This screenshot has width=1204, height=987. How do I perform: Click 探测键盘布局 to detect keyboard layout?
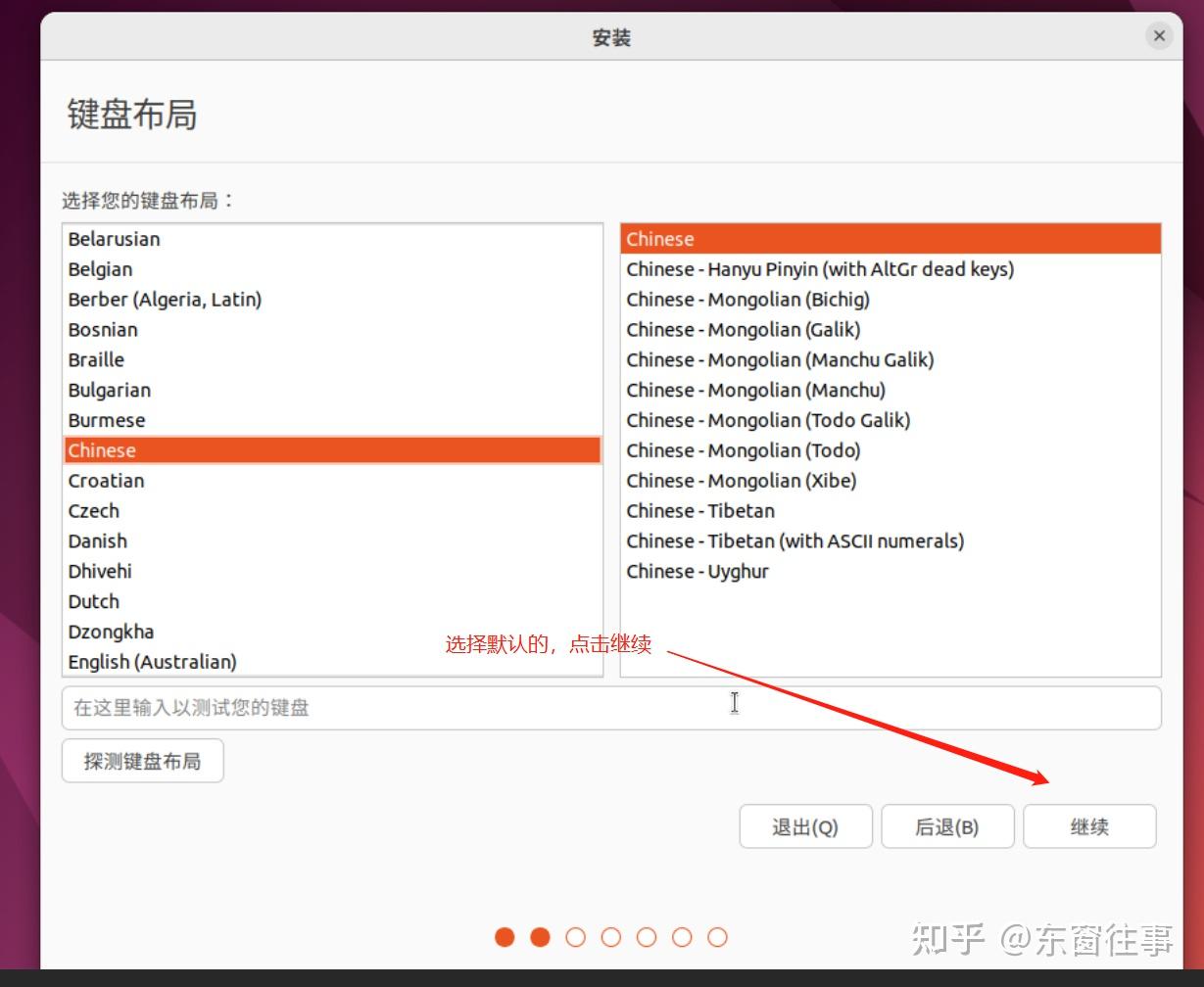(142, 760)
